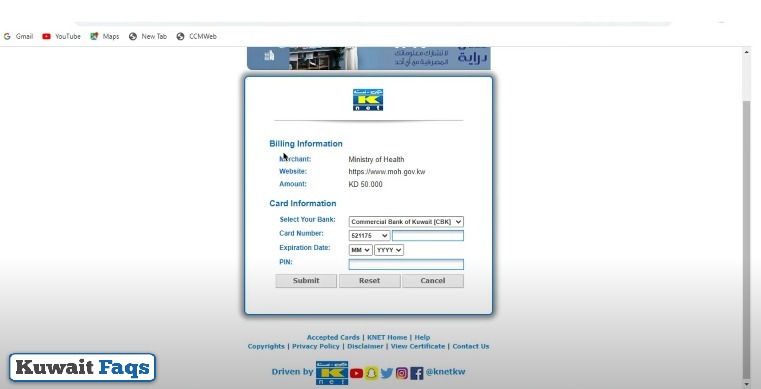This screenshot has height=389, width=761.
Task: Open the Help link
Action: (422, 338)
